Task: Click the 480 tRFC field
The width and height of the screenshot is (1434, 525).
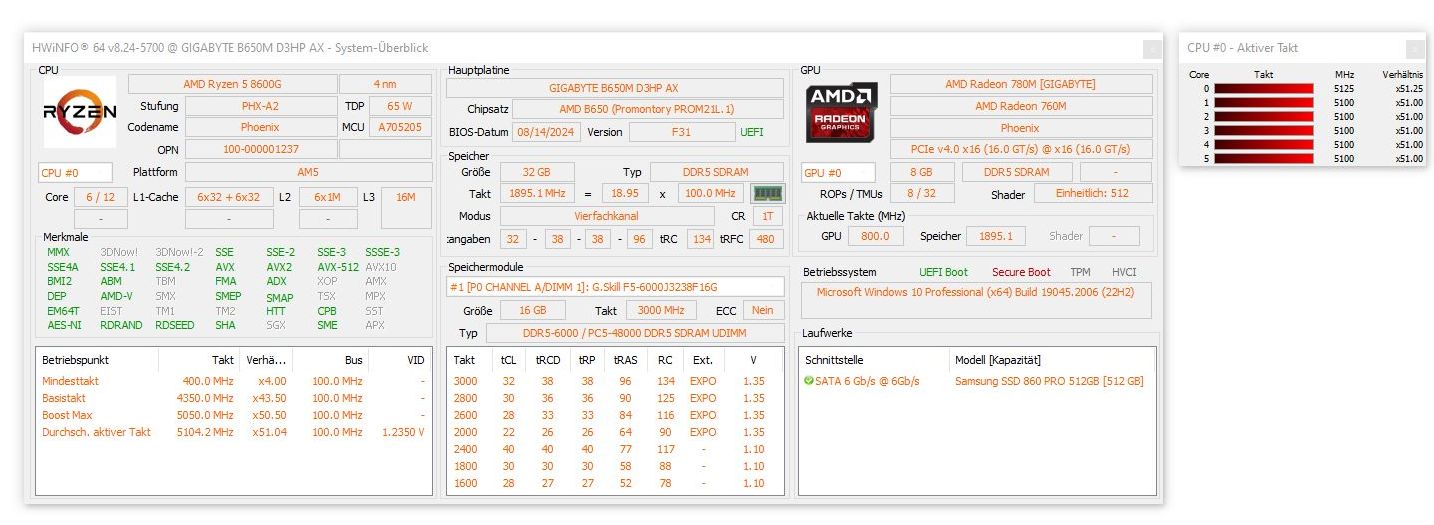Action: tap(767, 239)
